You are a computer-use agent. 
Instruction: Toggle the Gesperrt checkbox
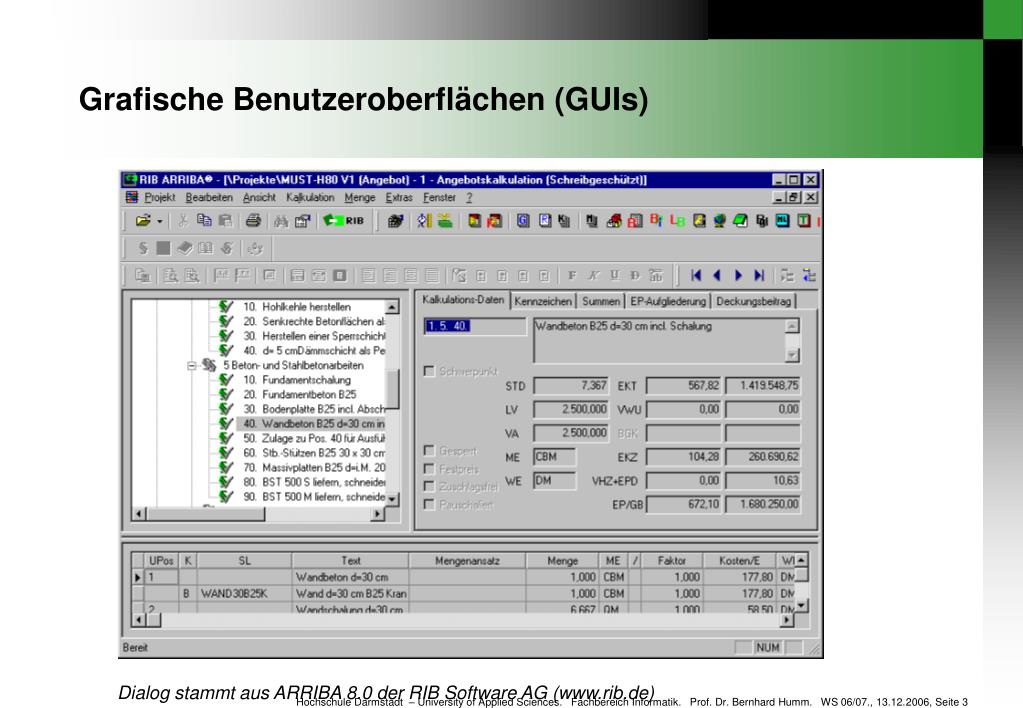[429, 450]
